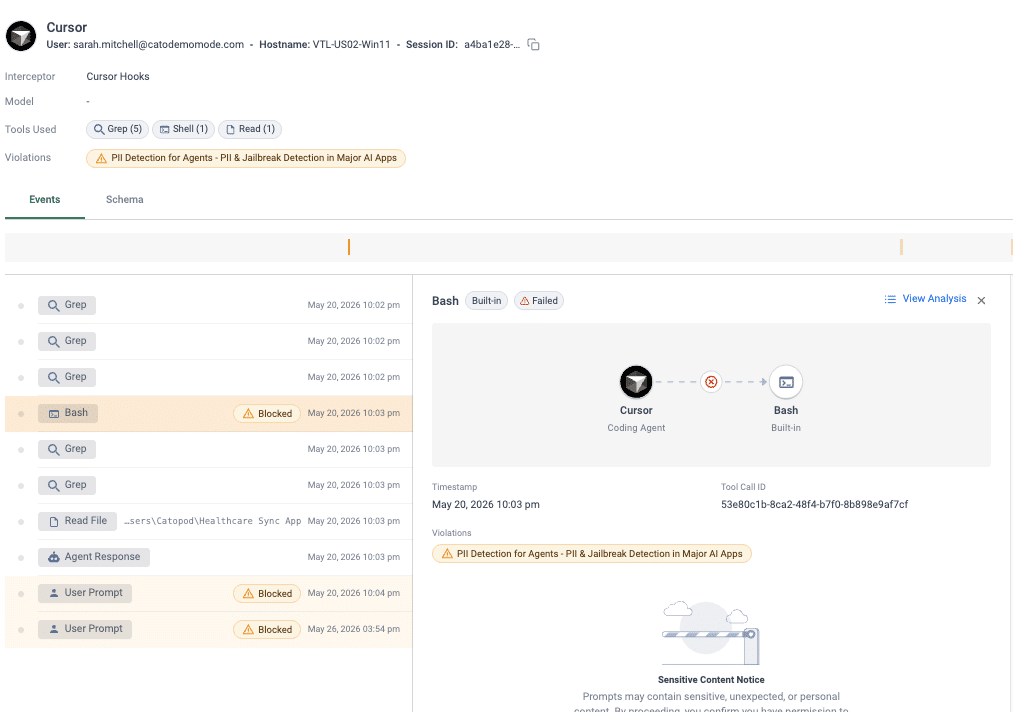Click the list icon beside View Analysis
This screenshot has width=1013, height=712.
click(x=890, y=299)
